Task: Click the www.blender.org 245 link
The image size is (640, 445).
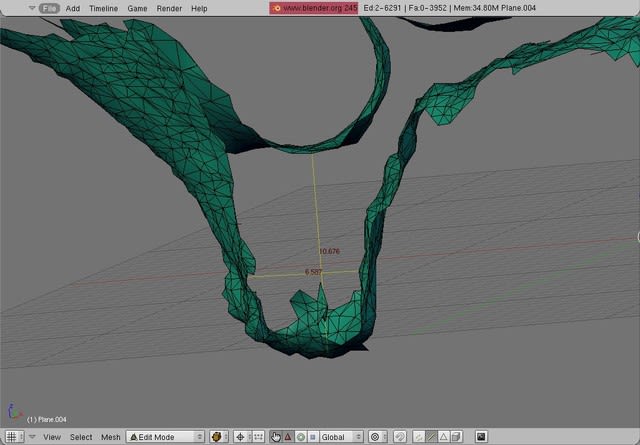Action: pyautogui.click(x=313, y=8)
